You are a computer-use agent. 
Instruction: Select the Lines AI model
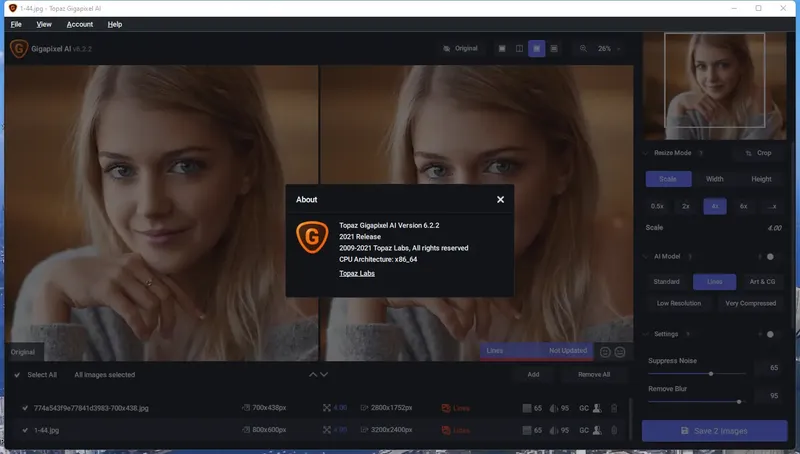[x=714, y=282]
